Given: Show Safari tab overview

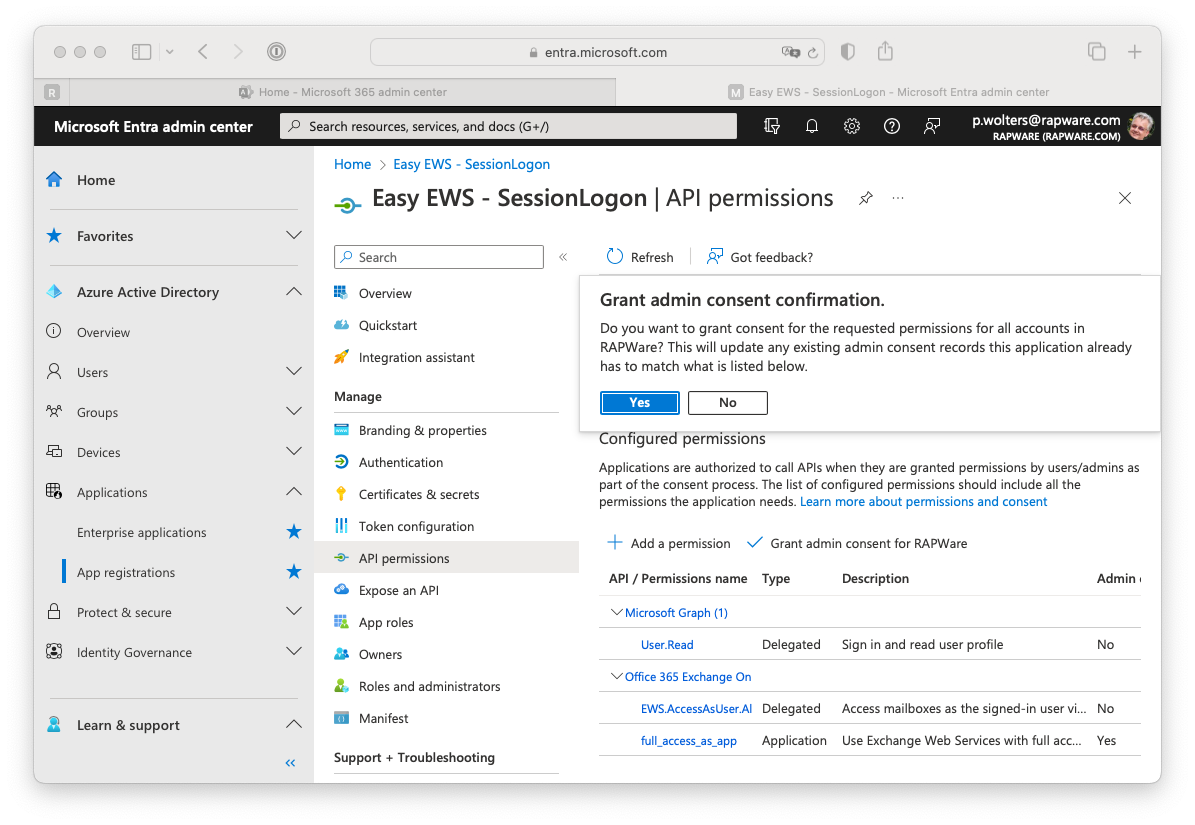Looking at the screenshot, I should pos(1097,52).
